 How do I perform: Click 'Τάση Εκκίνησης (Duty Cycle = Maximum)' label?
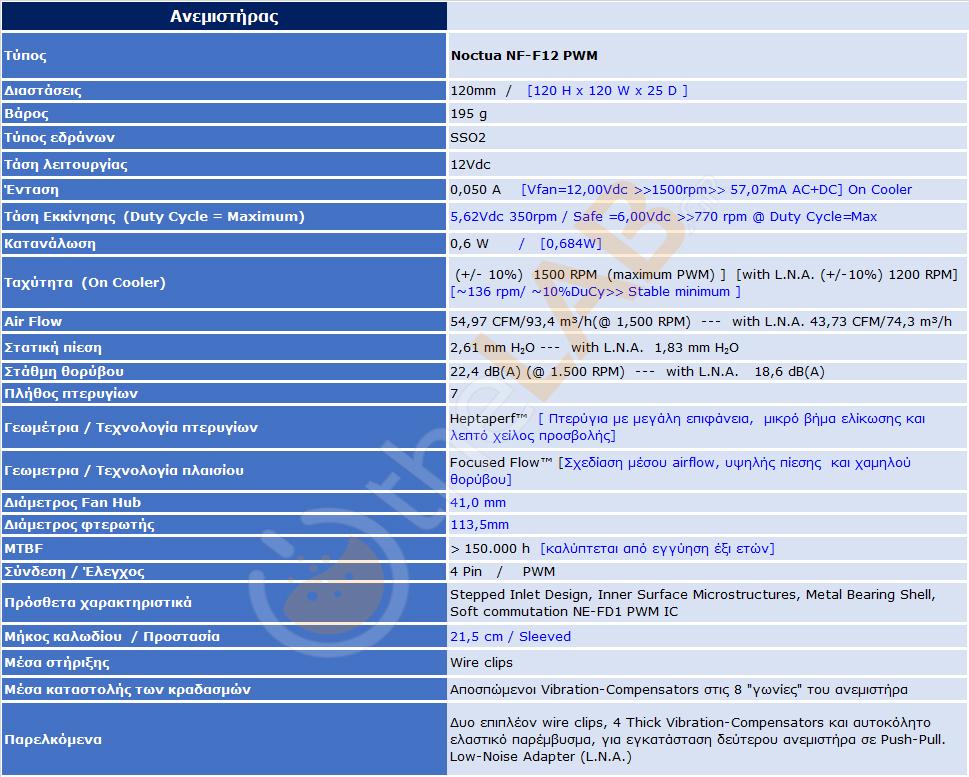(x=154, y=217)
